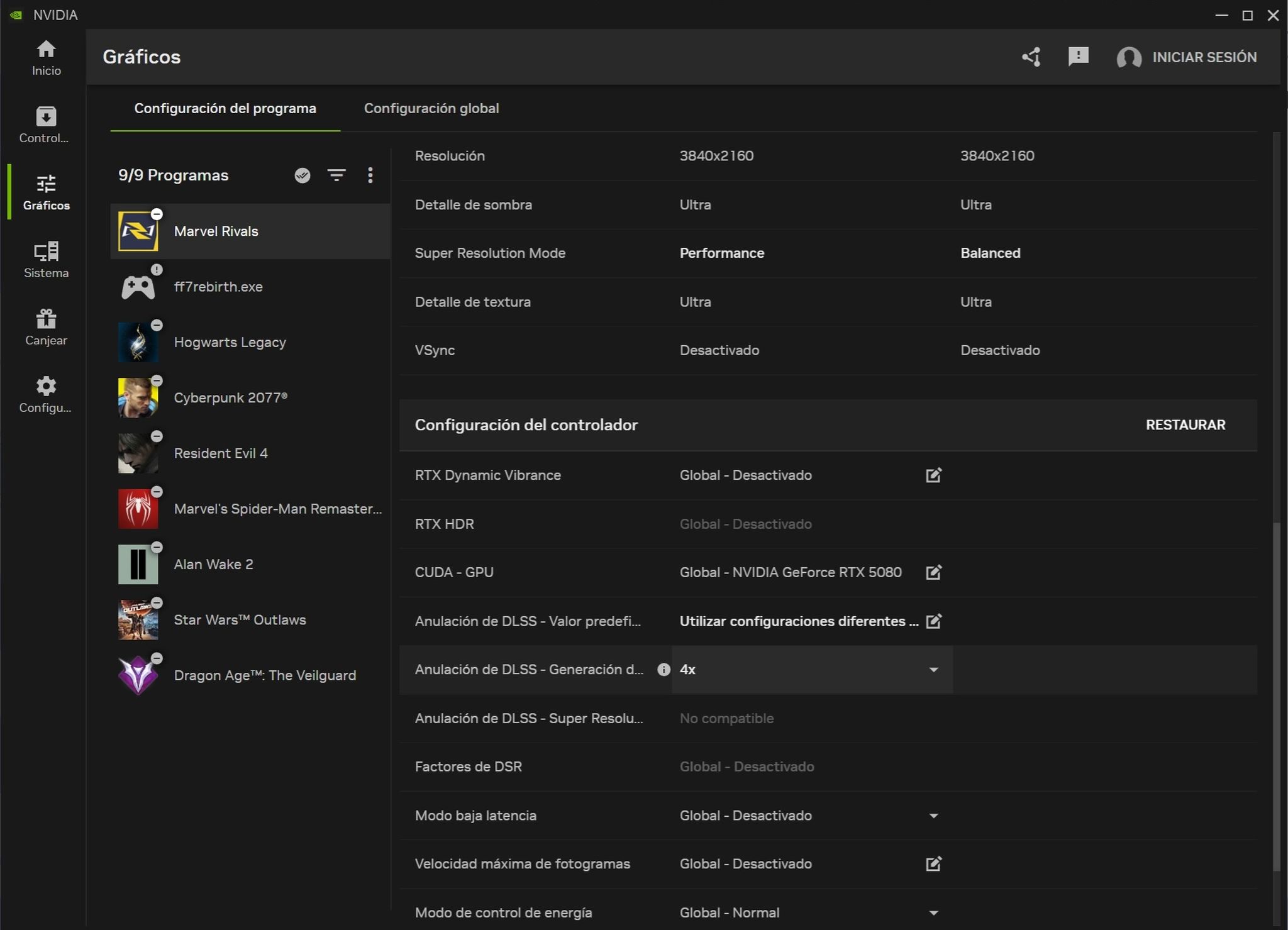
Task: Open the Inicio home sidebar icon
Action: click(x=46, y=58)
